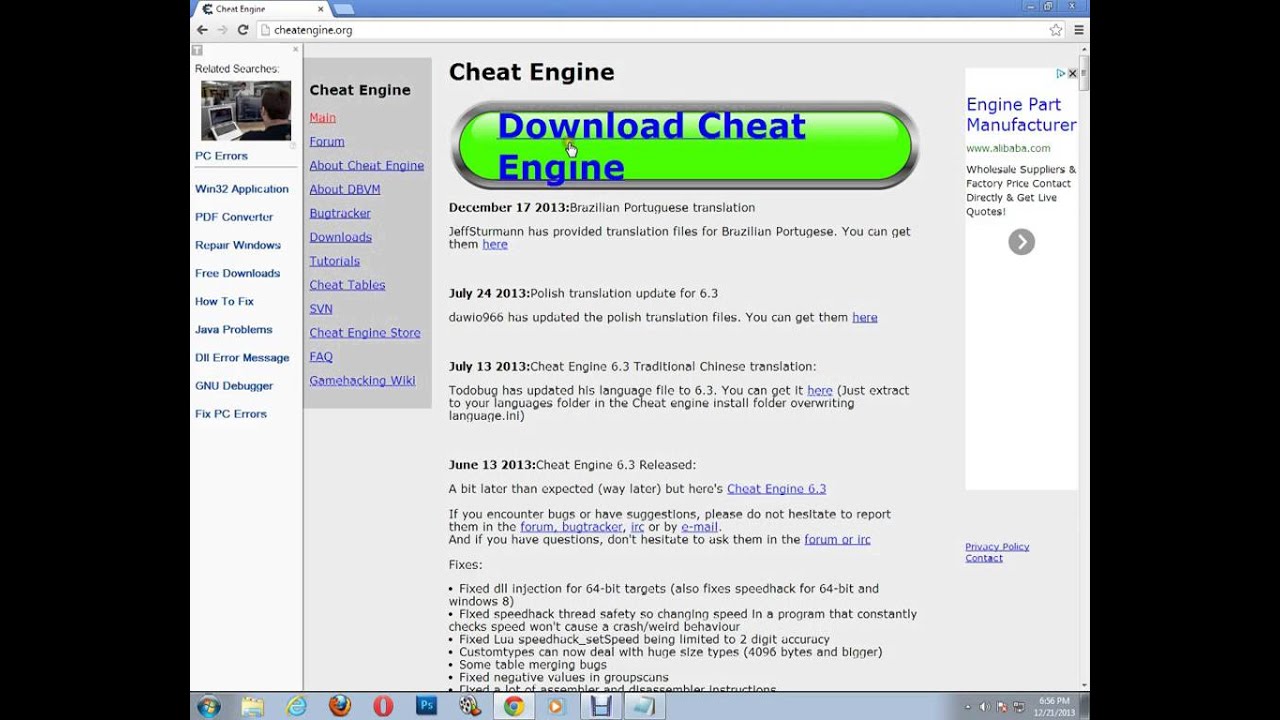
Task: Open a new tab with the new-tab button
Action: pos(343,9)
